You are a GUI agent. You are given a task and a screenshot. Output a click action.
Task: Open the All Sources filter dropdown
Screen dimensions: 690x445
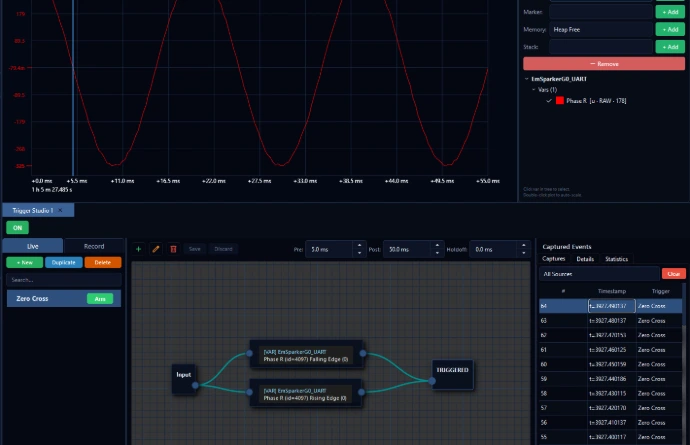(x=599, y=274)
